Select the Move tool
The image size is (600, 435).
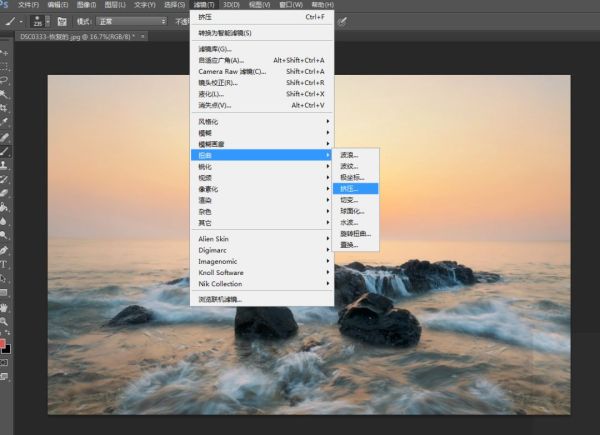coord(4,53)
